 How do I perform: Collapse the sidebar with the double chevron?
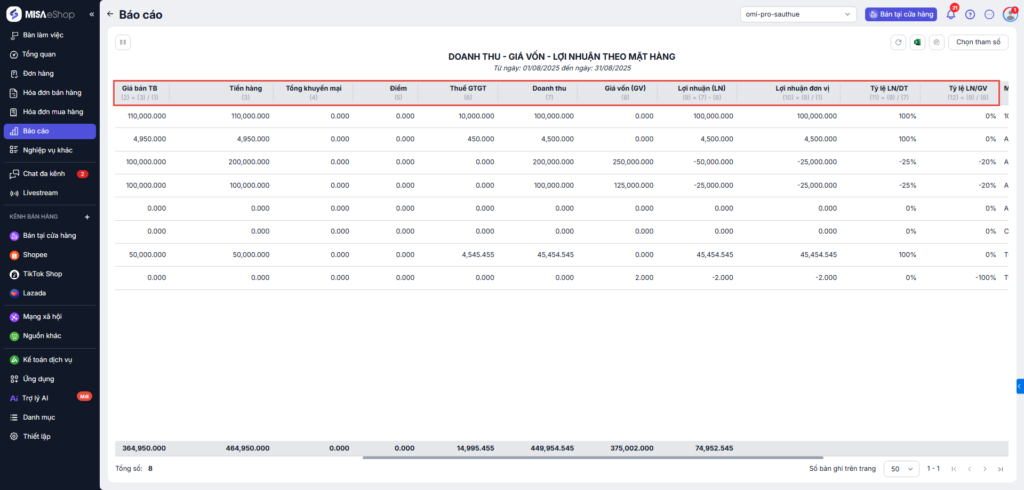[92, 15]
